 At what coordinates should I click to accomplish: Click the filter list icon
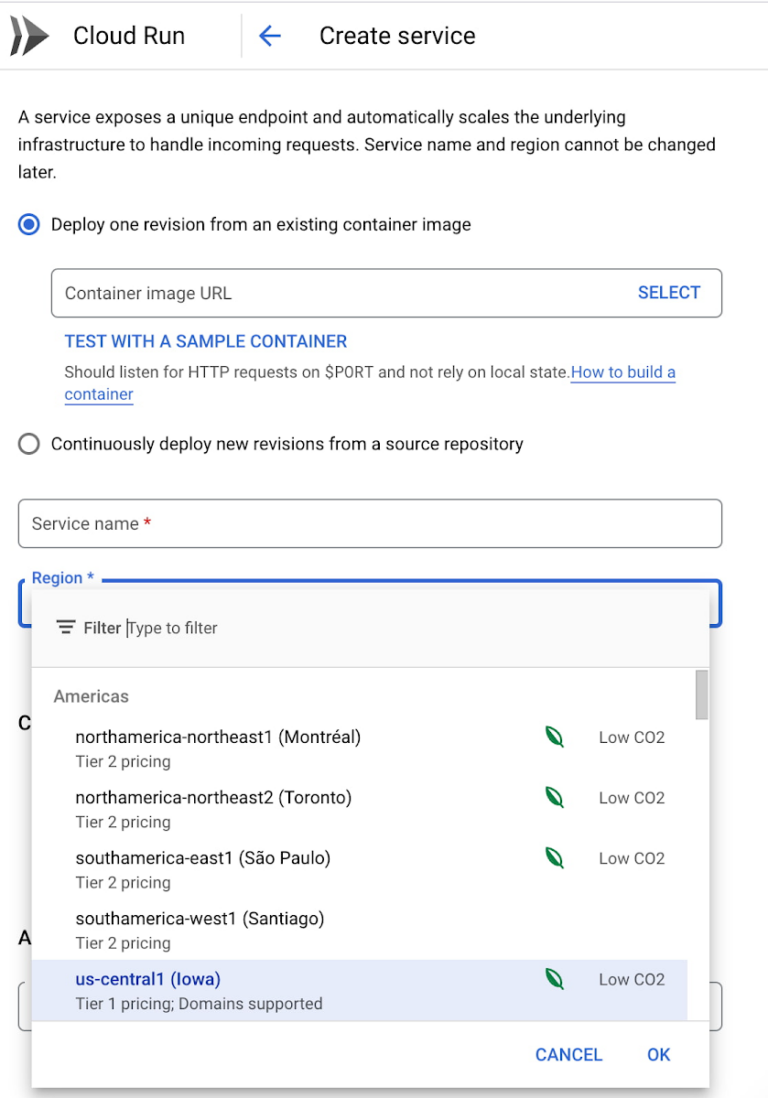[66, 628]
